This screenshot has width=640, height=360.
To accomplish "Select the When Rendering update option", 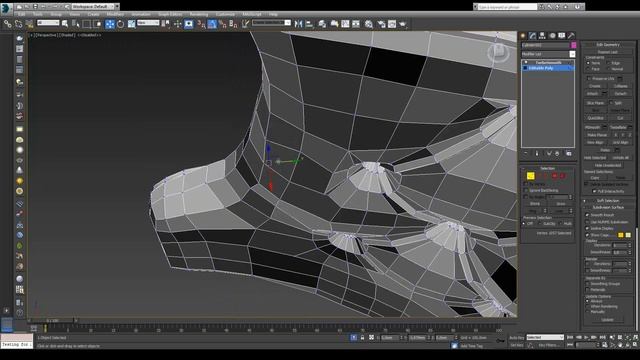I will coord(588,307).
